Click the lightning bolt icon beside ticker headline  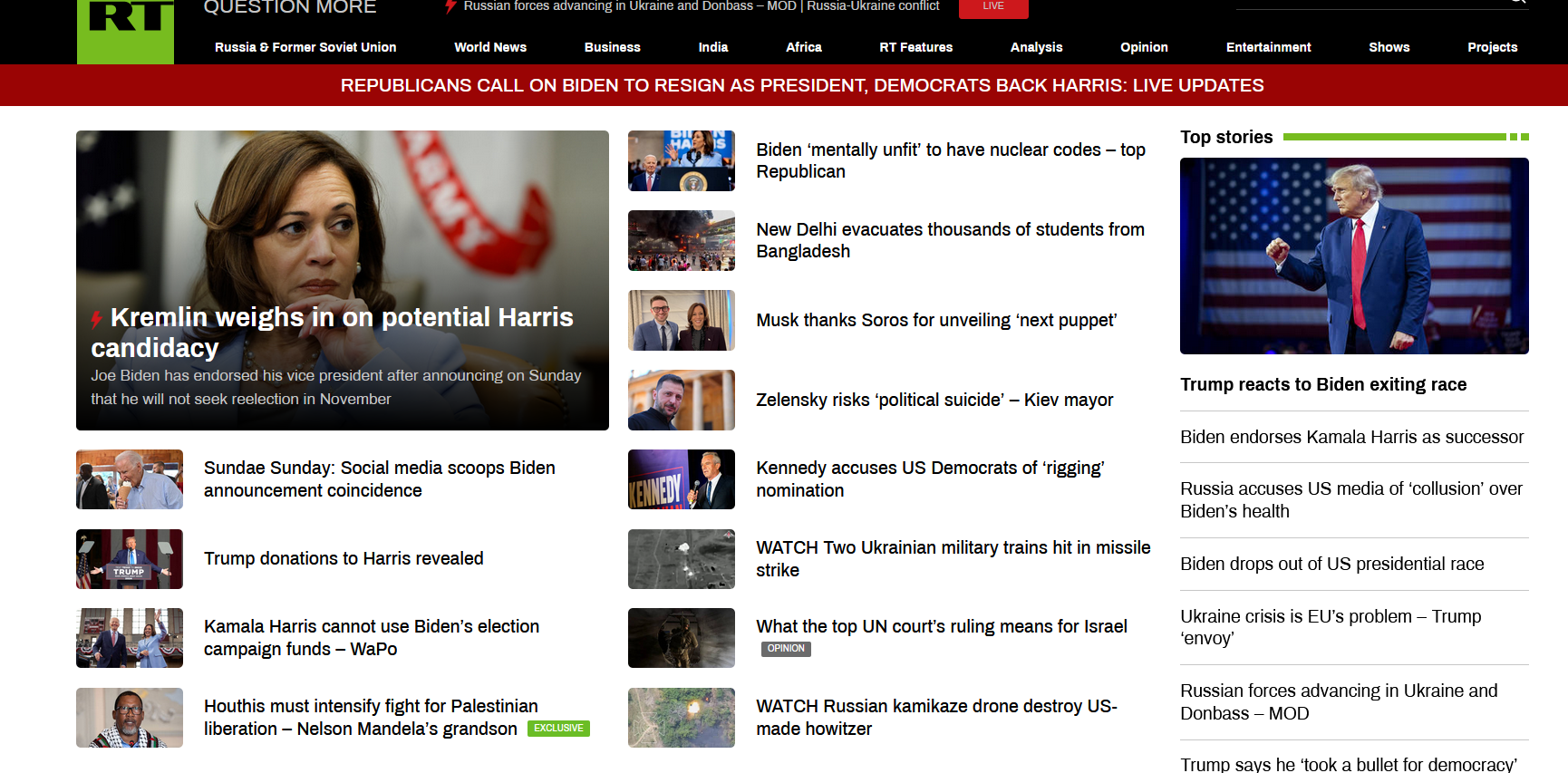pyautogui.click(x=450, y=6)
